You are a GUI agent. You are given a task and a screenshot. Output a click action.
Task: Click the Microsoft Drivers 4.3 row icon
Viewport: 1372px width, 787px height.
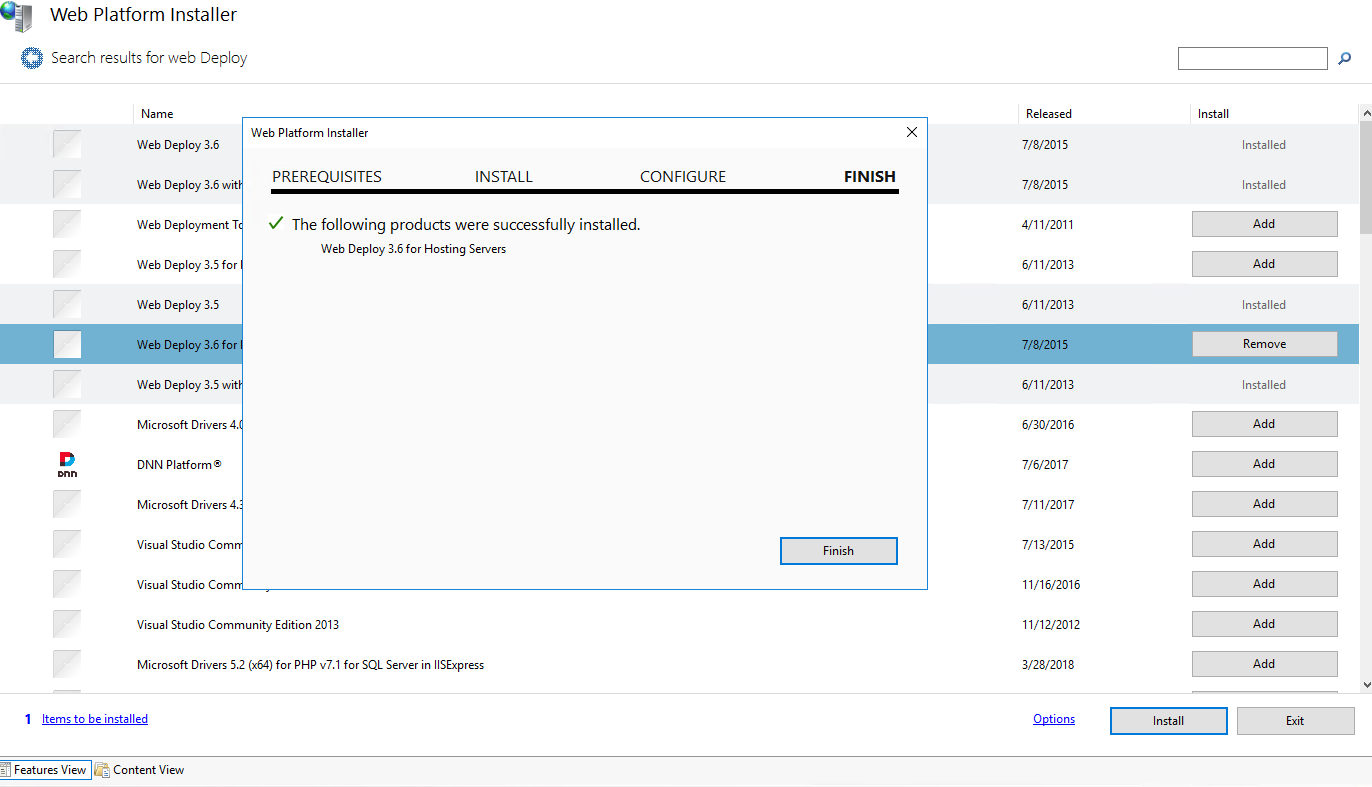click(x=67, y=504)
